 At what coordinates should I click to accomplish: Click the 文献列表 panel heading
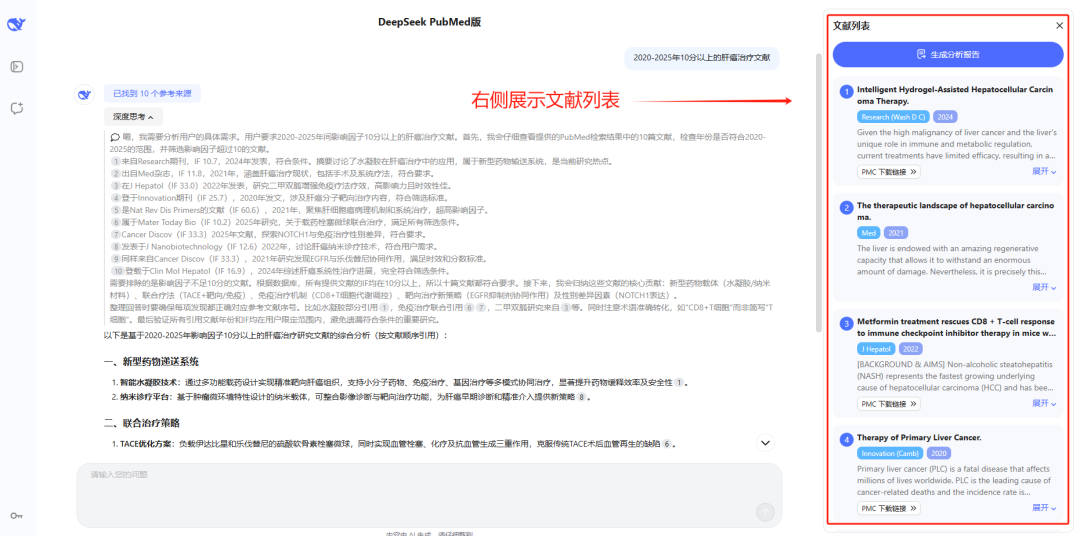tap(851, 25)
